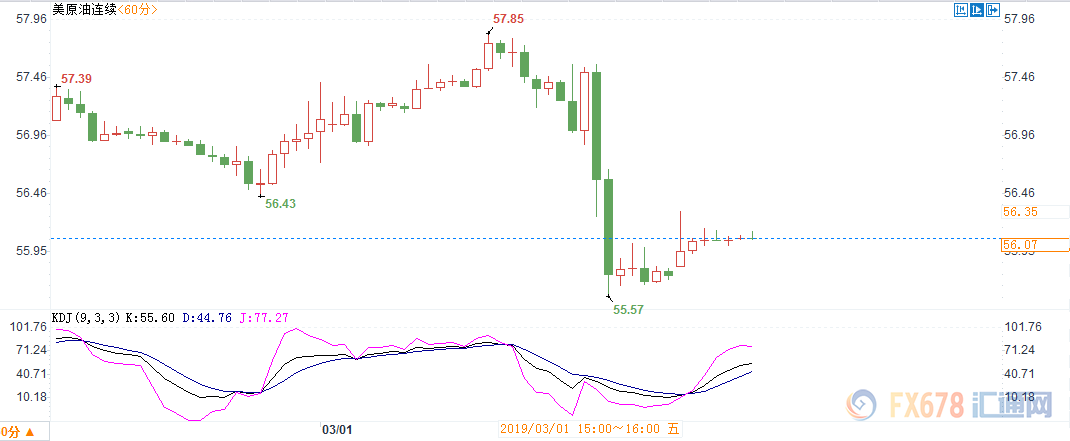Screen dimensions: 1070x441
Task: Click the 03/01 date marker on time axis
Action: [336, 430]
